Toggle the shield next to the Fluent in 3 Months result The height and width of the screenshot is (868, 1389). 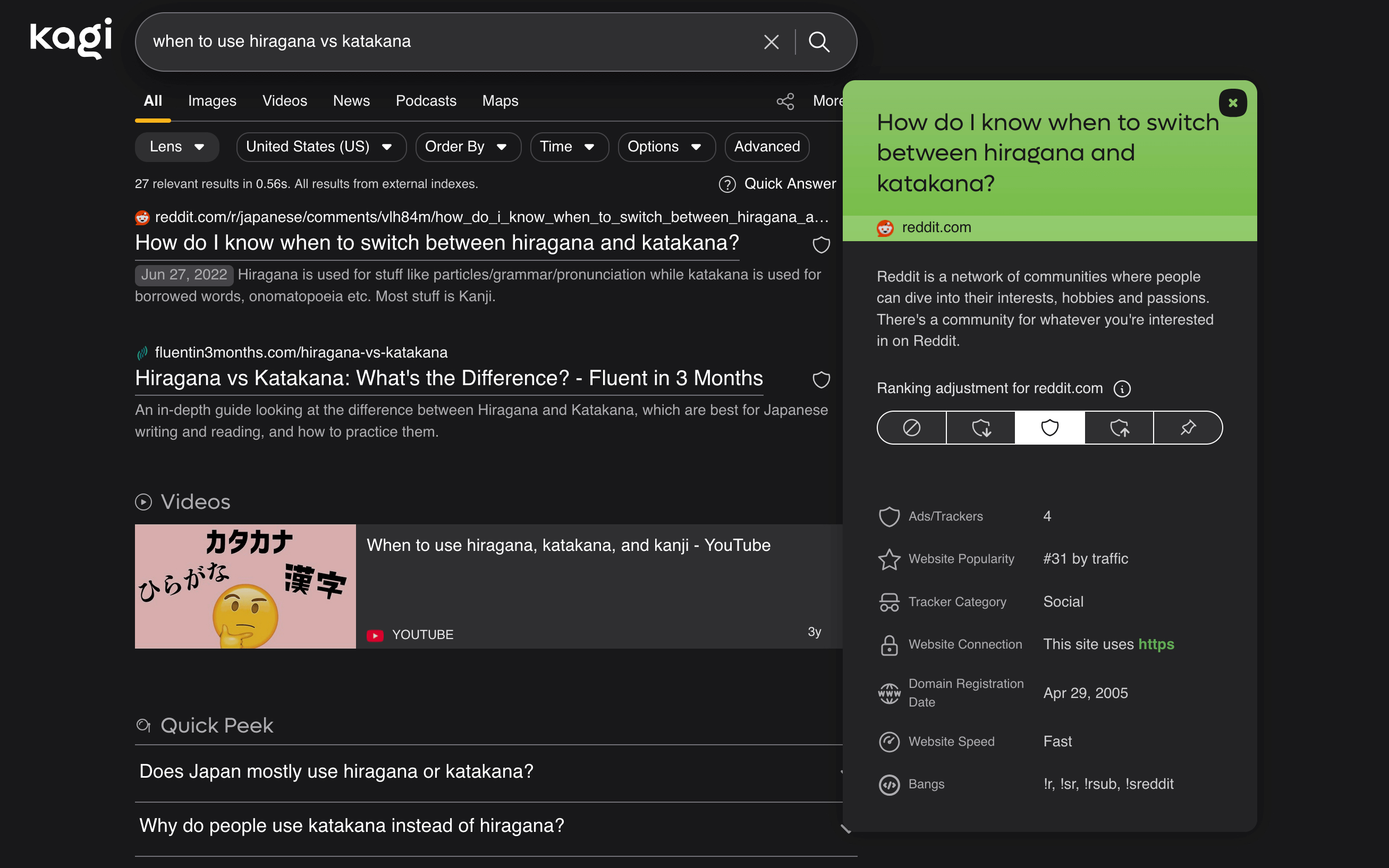pyautogui.click(x=821, y=379)
